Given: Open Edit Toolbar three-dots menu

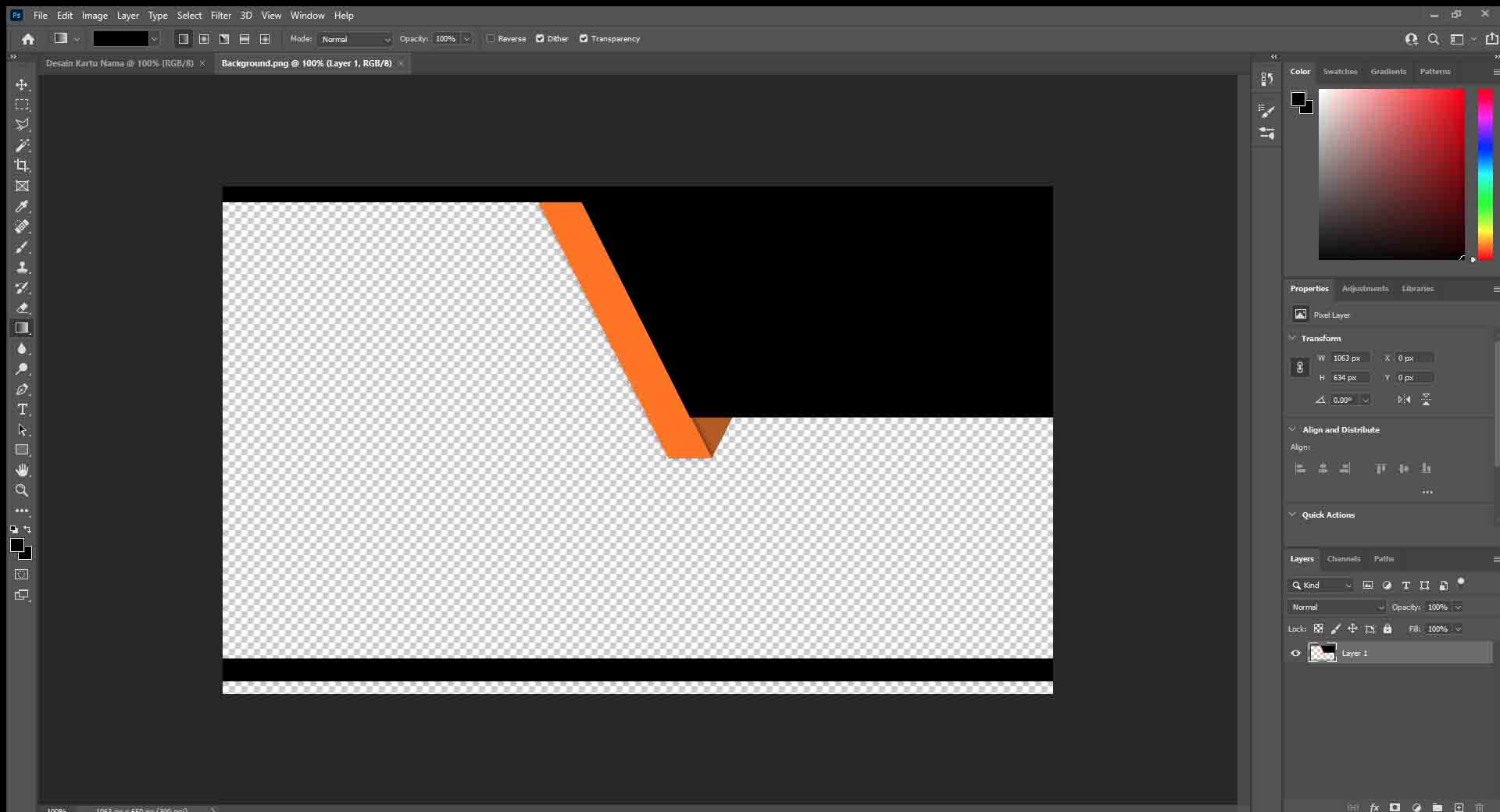Looking at the screenshot, I should pos(22,511).
